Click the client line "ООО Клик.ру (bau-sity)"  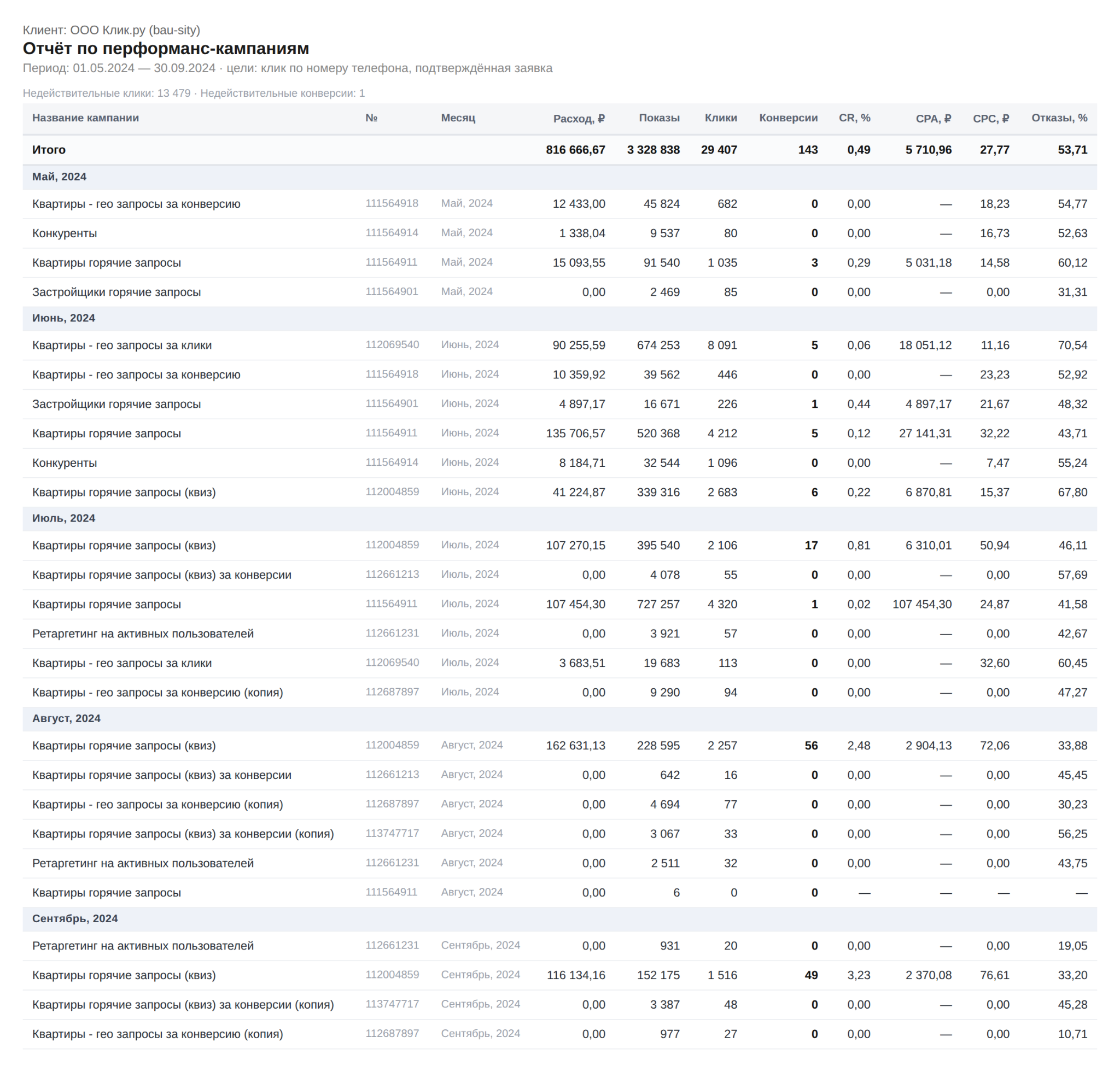point(135,30)
